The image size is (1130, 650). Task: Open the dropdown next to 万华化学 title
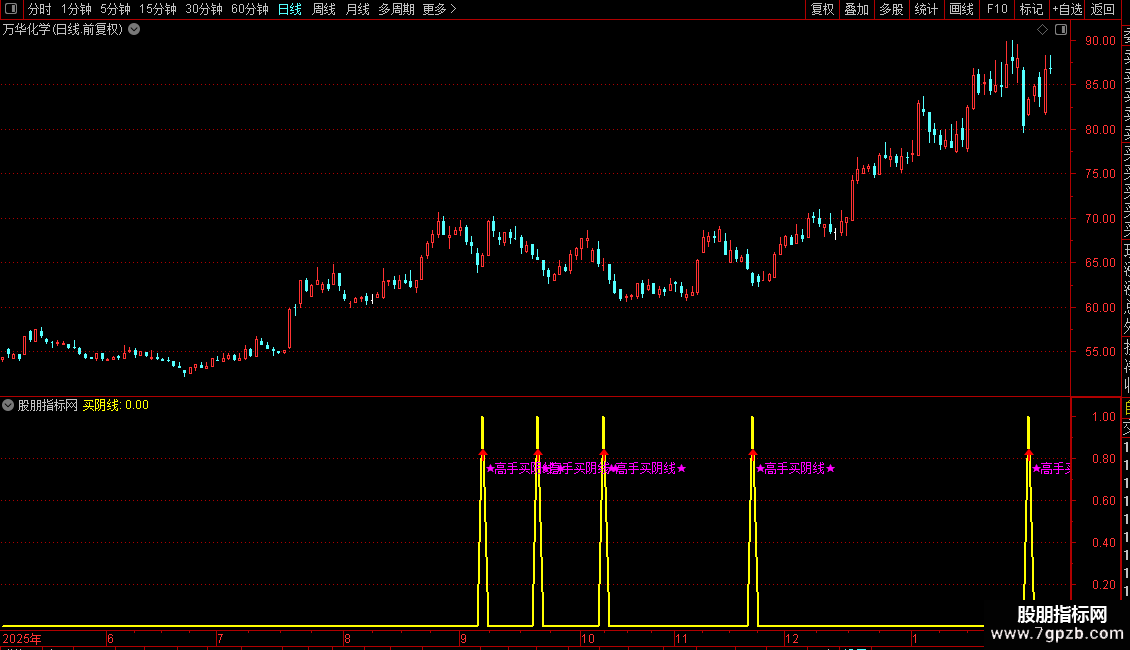coord(134,30)
